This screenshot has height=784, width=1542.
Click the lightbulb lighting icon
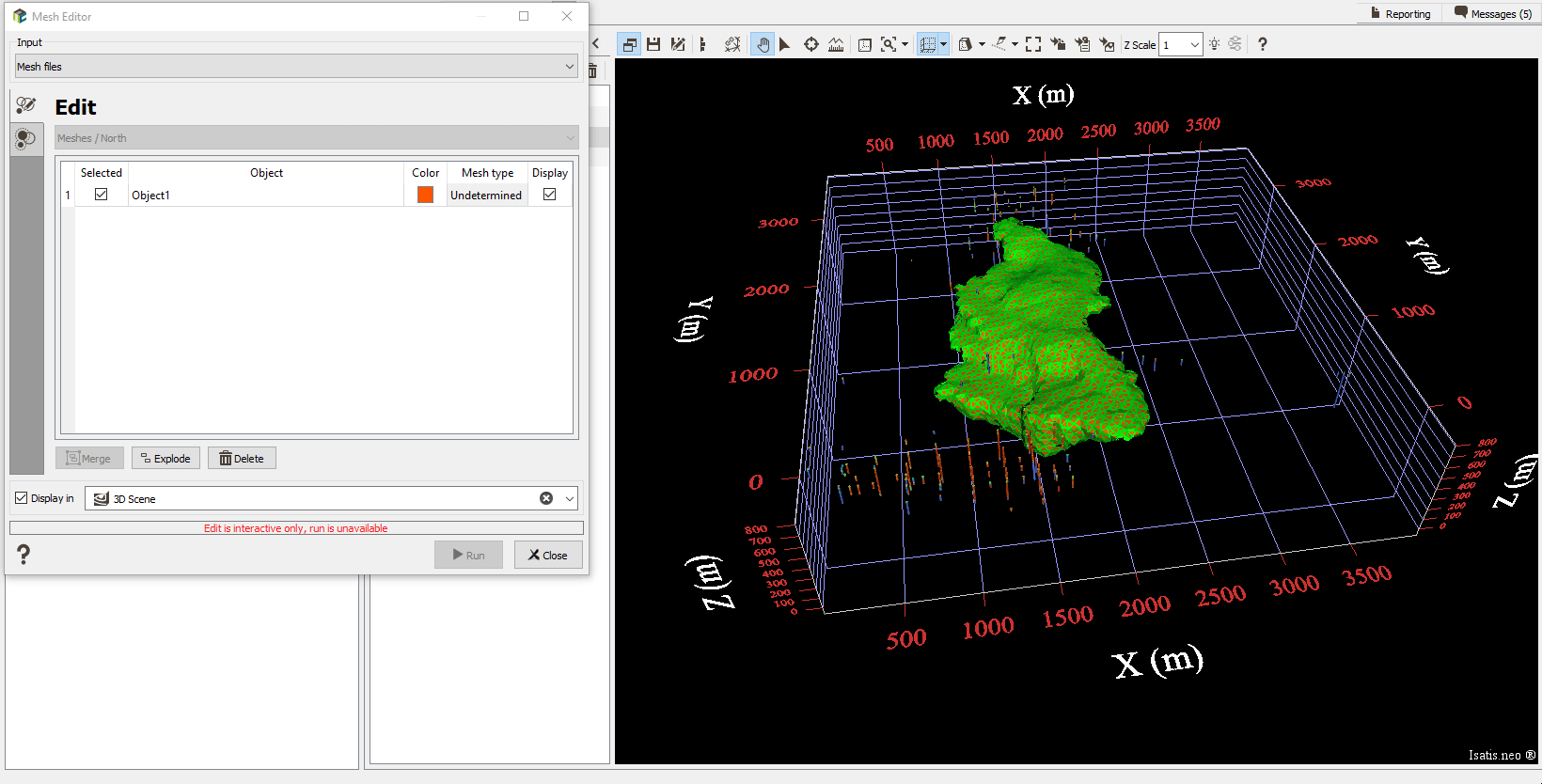pos(1214,44)
